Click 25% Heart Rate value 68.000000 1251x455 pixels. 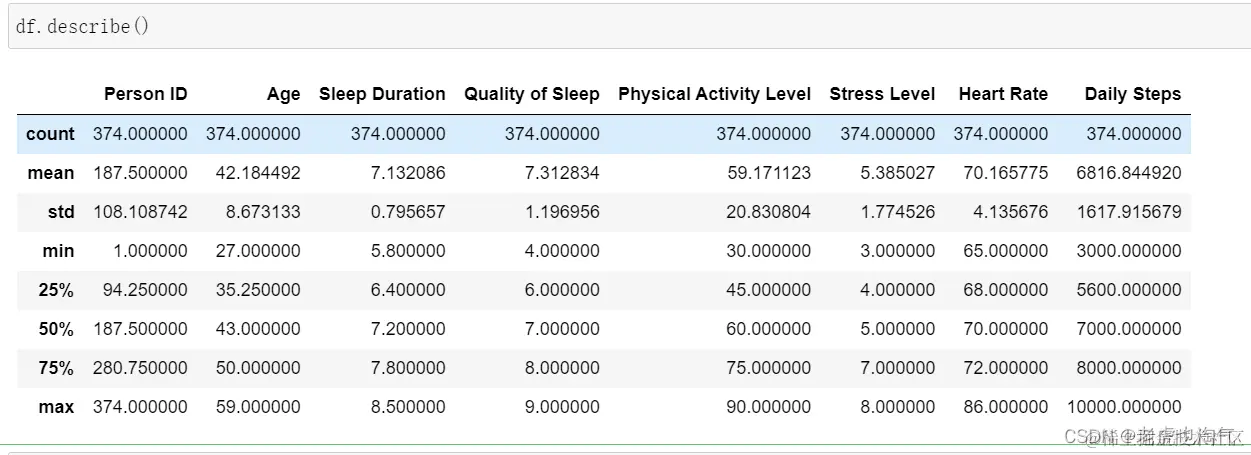click(x=1006, y=290)
